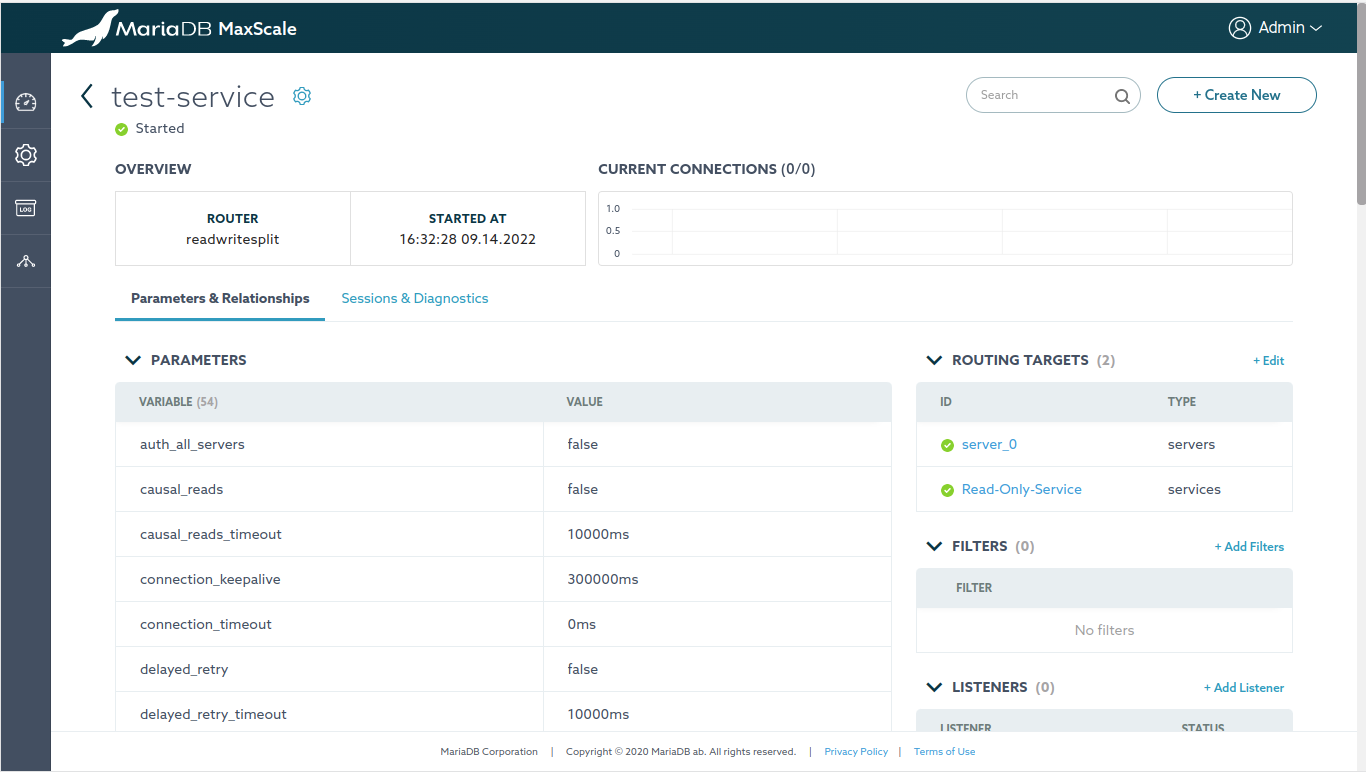Screen dimensions: 1366x772
Task: Open the Logs archive icon in sidebar
Action: coord(26,208)
